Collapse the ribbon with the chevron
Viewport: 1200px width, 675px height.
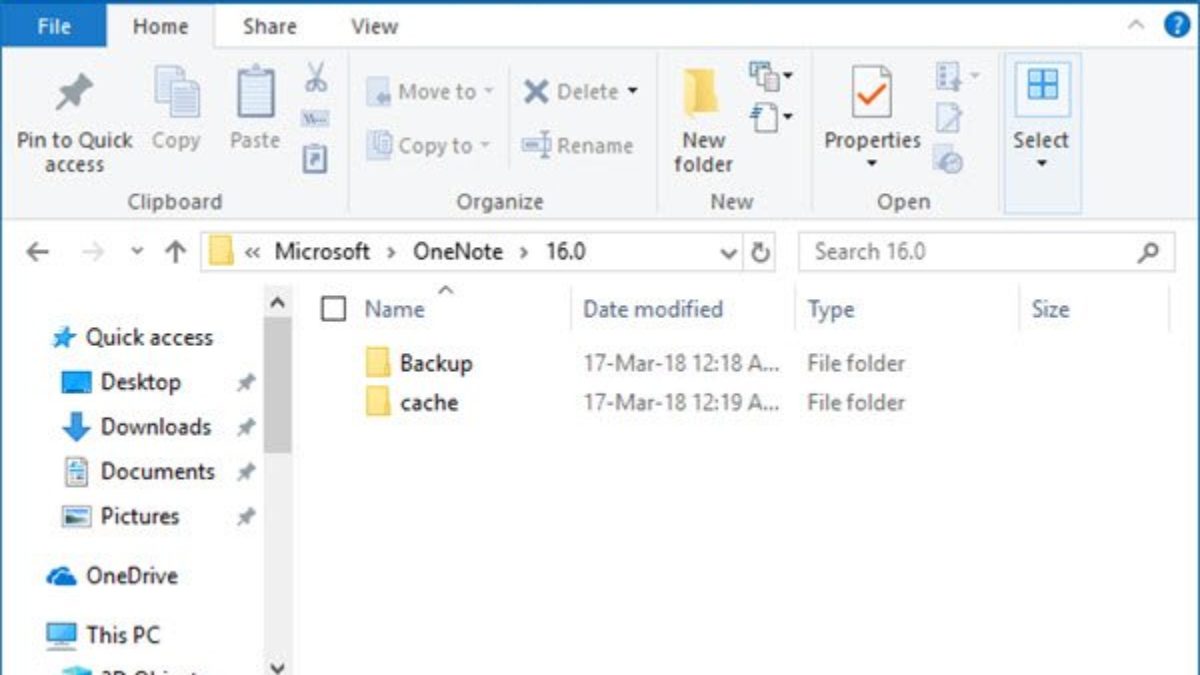[x=1137, y=26]
